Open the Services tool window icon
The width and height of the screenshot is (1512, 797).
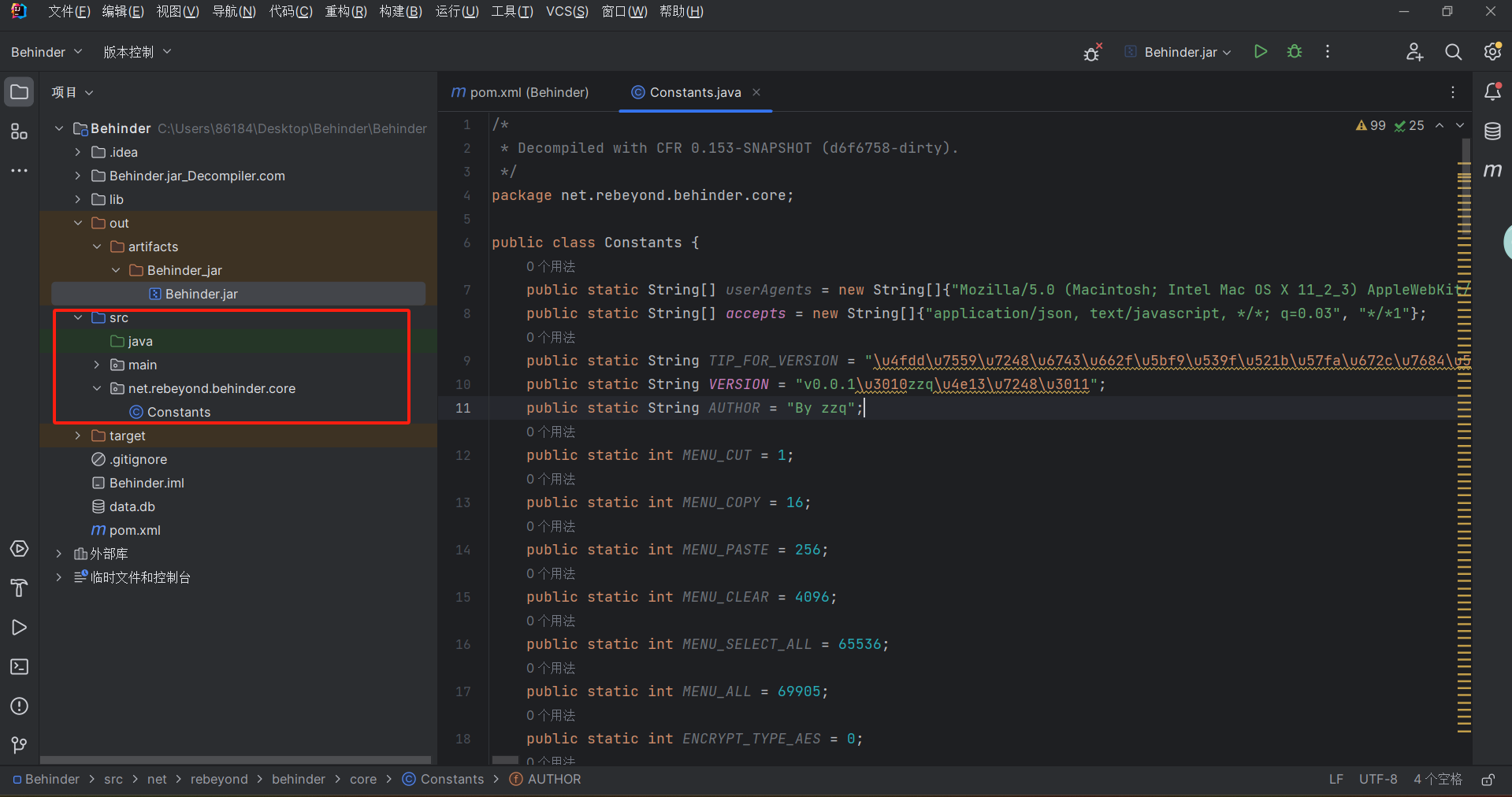pos(20,549)
